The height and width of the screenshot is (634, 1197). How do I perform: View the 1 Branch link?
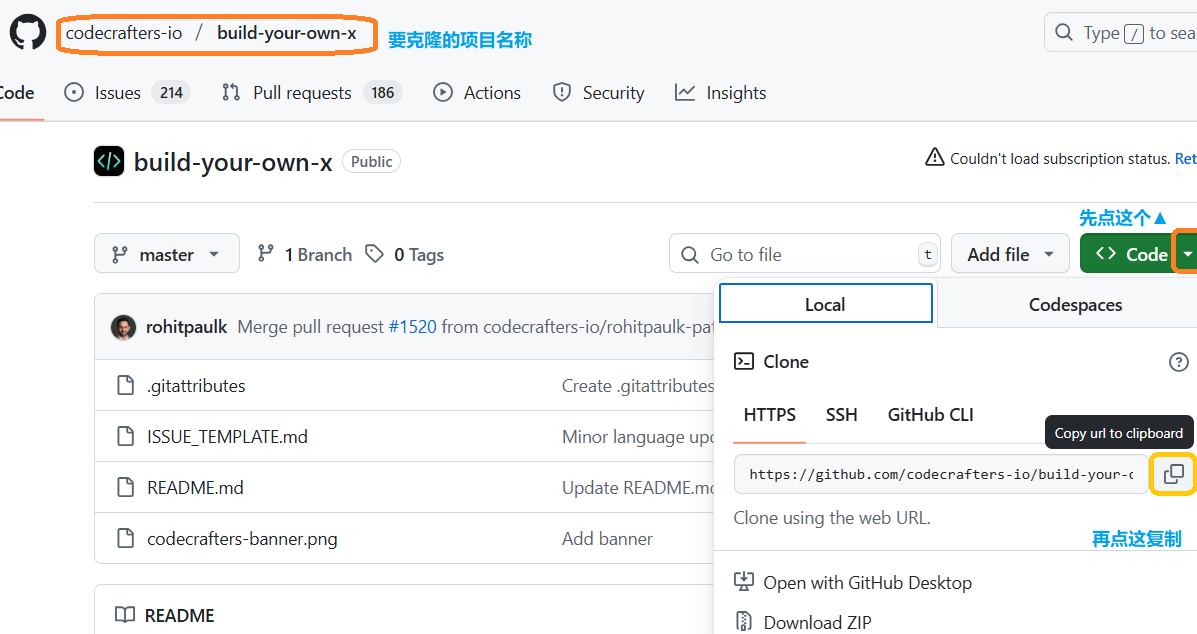305,254
